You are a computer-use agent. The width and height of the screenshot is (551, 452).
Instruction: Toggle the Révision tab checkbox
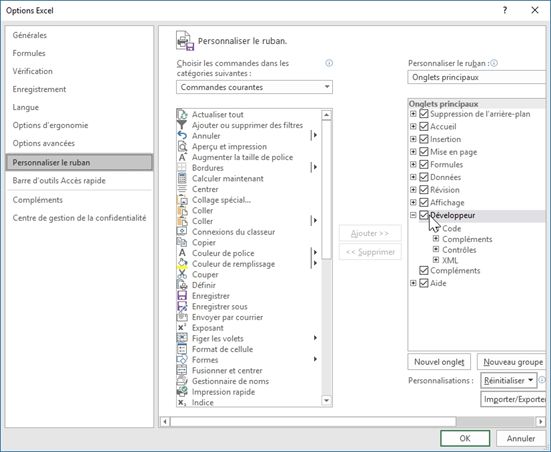coord(424,190)
